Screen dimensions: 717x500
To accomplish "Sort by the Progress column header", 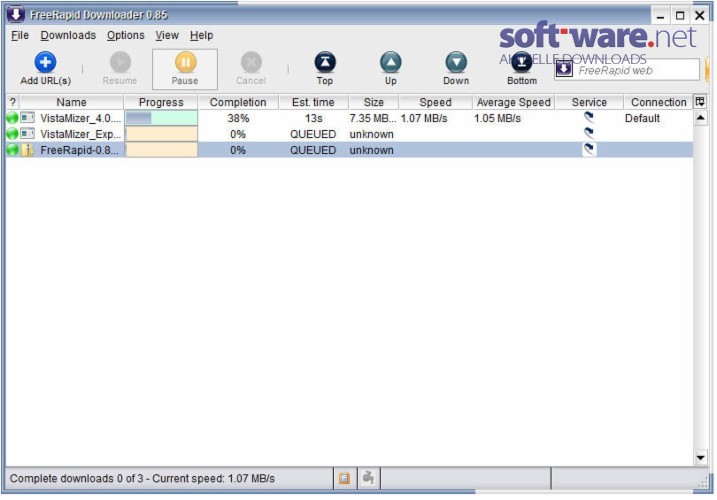I will (x=161, y=102).
